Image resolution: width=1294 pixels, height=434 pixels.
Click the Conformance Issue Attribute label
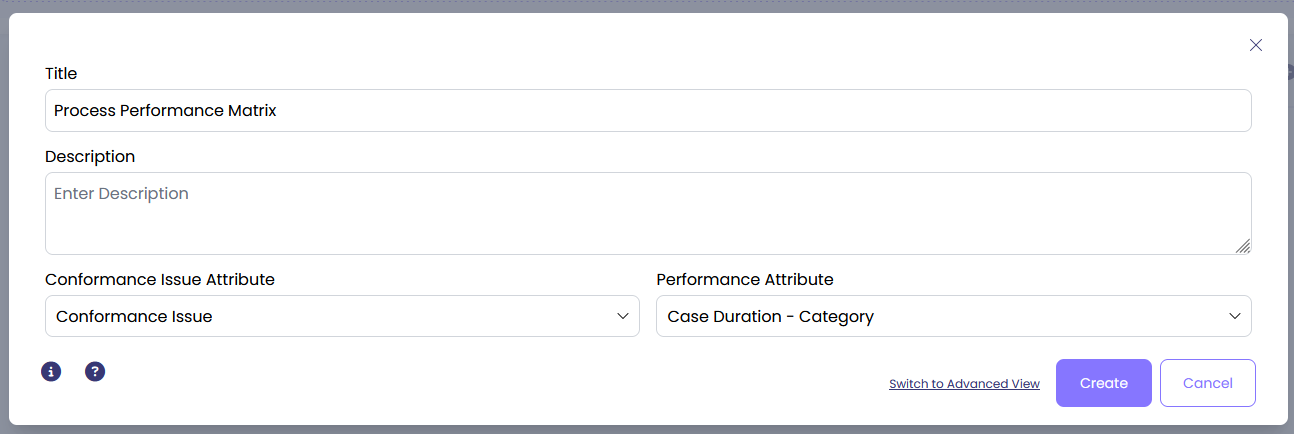point(160,279)
